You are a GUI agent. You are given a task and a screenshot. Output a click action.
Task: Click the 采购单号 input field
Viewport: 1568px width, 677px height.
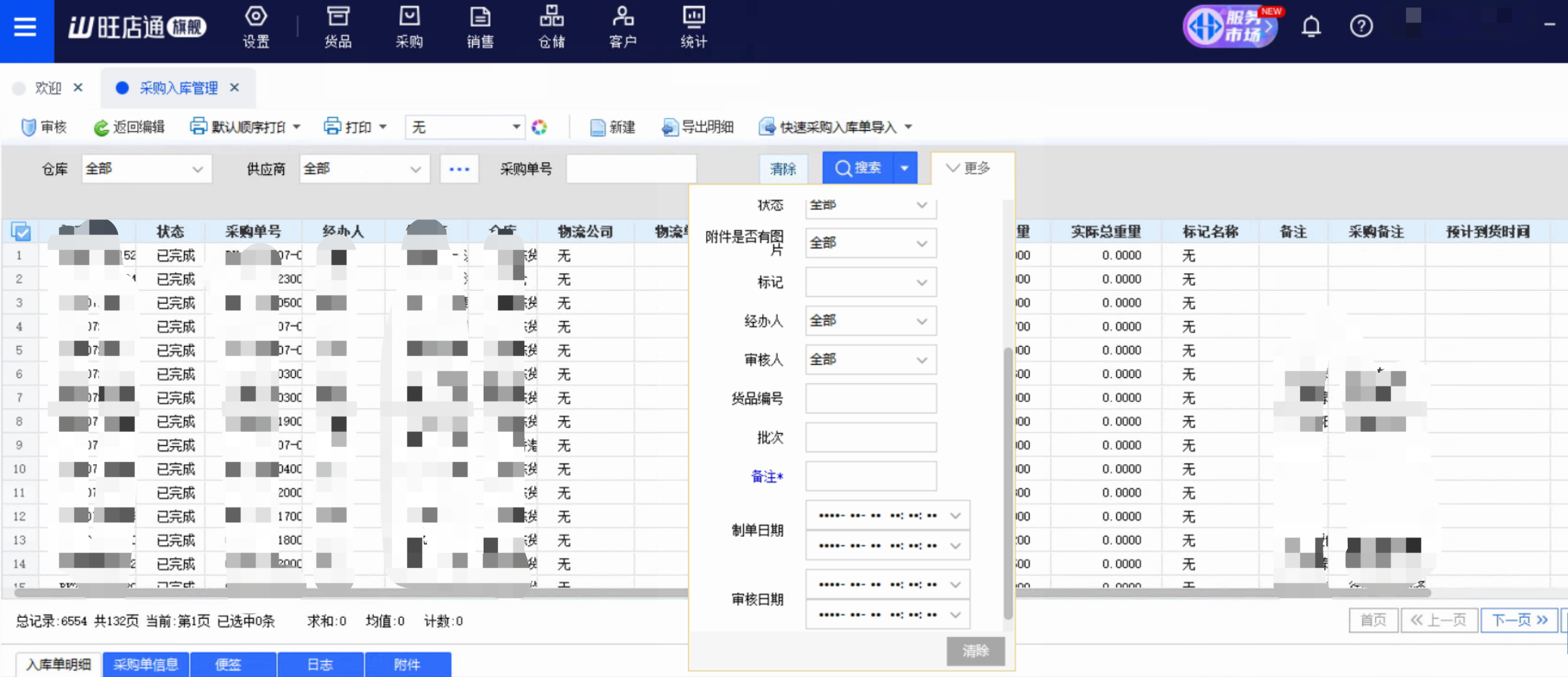(630, 169)
